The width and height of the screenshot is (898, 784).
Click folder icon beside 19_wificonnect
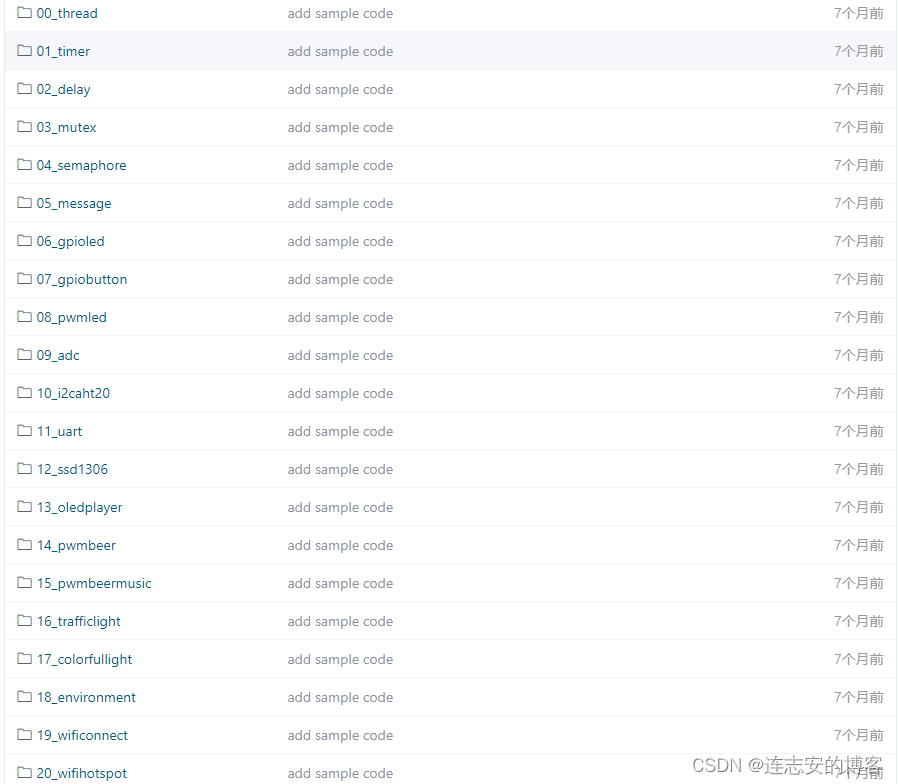[x=24, y=734]
